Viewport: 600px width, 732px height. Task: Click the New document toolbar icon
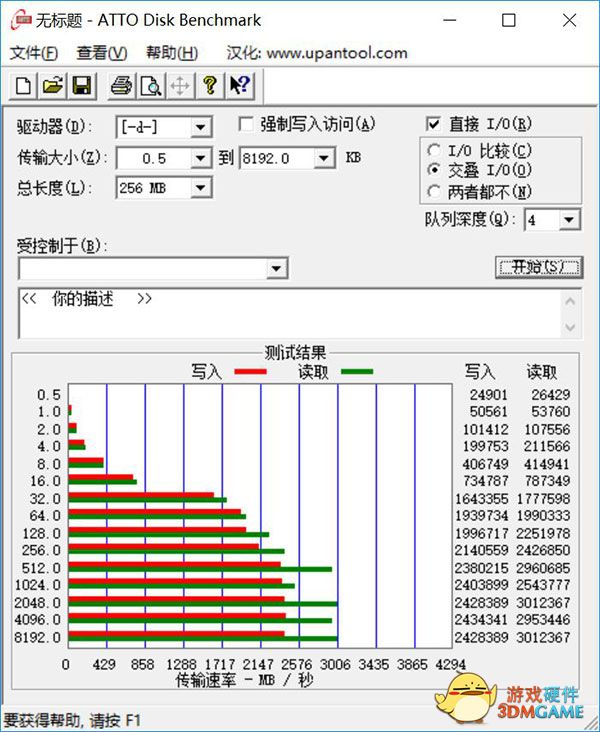click(x=23, y=85)
